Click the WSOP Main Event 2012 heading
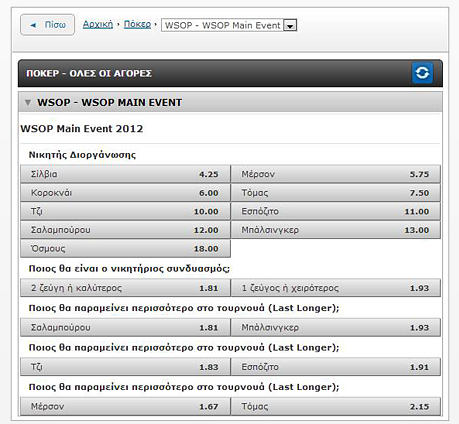 point(82,129)
